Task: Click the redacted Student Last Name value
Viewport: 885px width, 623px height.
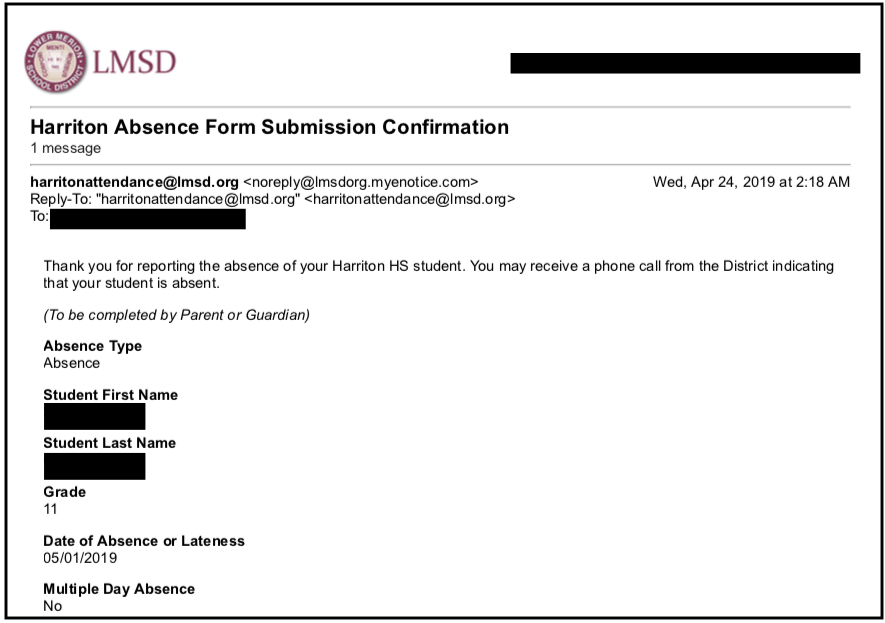Action: click(94, 466)
